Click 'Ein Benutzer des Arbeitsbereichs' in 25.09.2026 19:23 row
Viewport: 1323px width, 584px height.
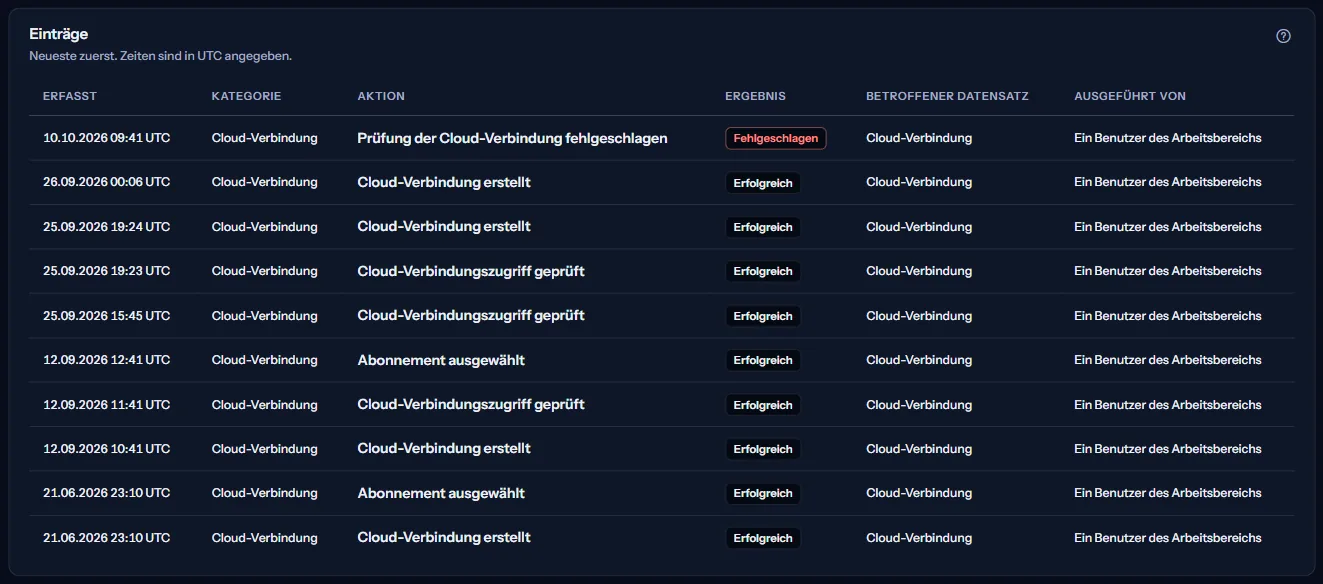[x=1168, y=271]
